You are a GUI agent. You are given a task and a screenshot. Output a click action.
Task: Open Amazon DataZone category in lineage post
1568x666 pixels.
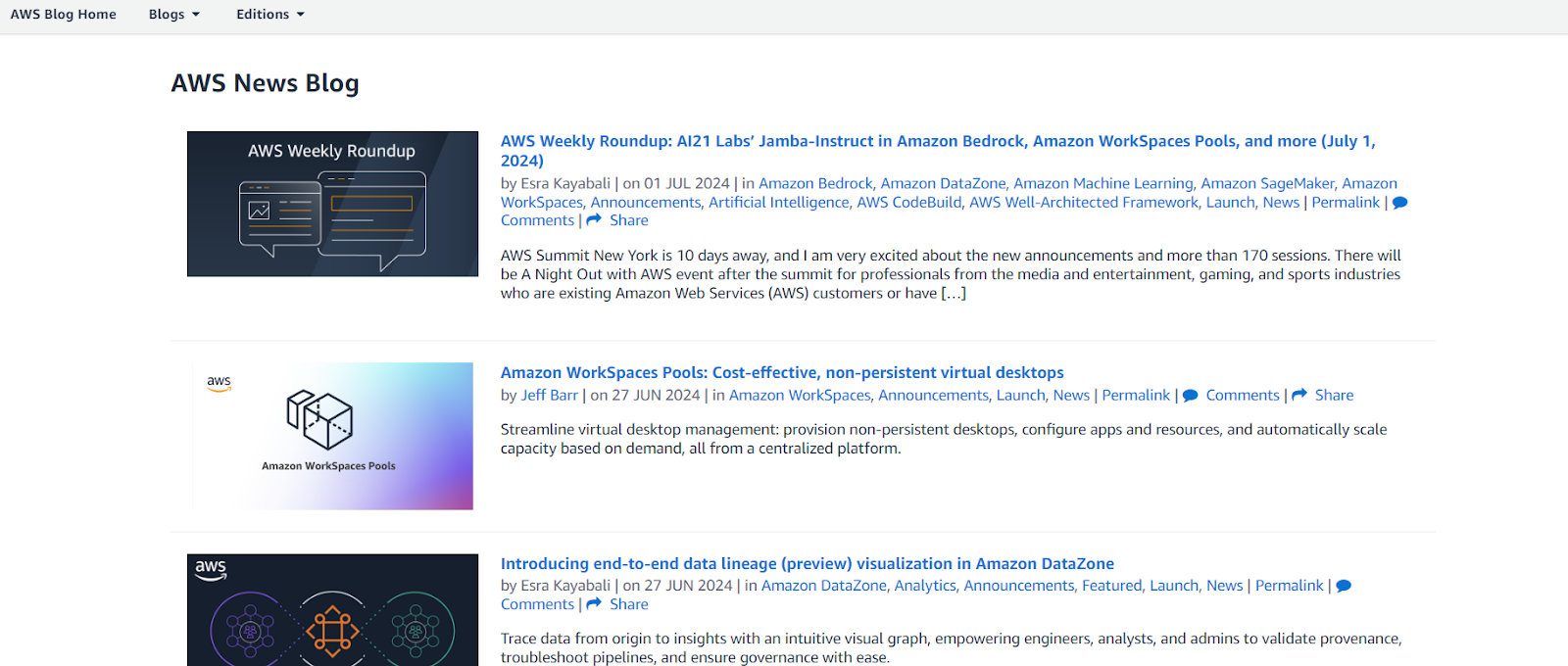(x=824, y=585)
